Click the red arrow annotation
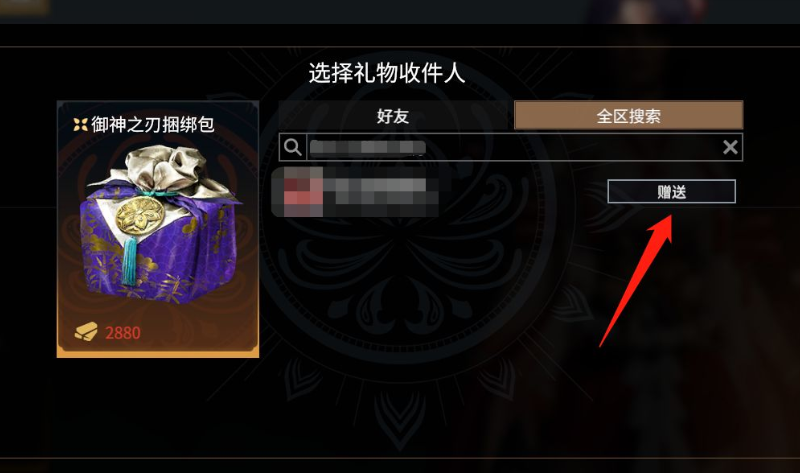The image size is (800, 473). coord(636,281)
